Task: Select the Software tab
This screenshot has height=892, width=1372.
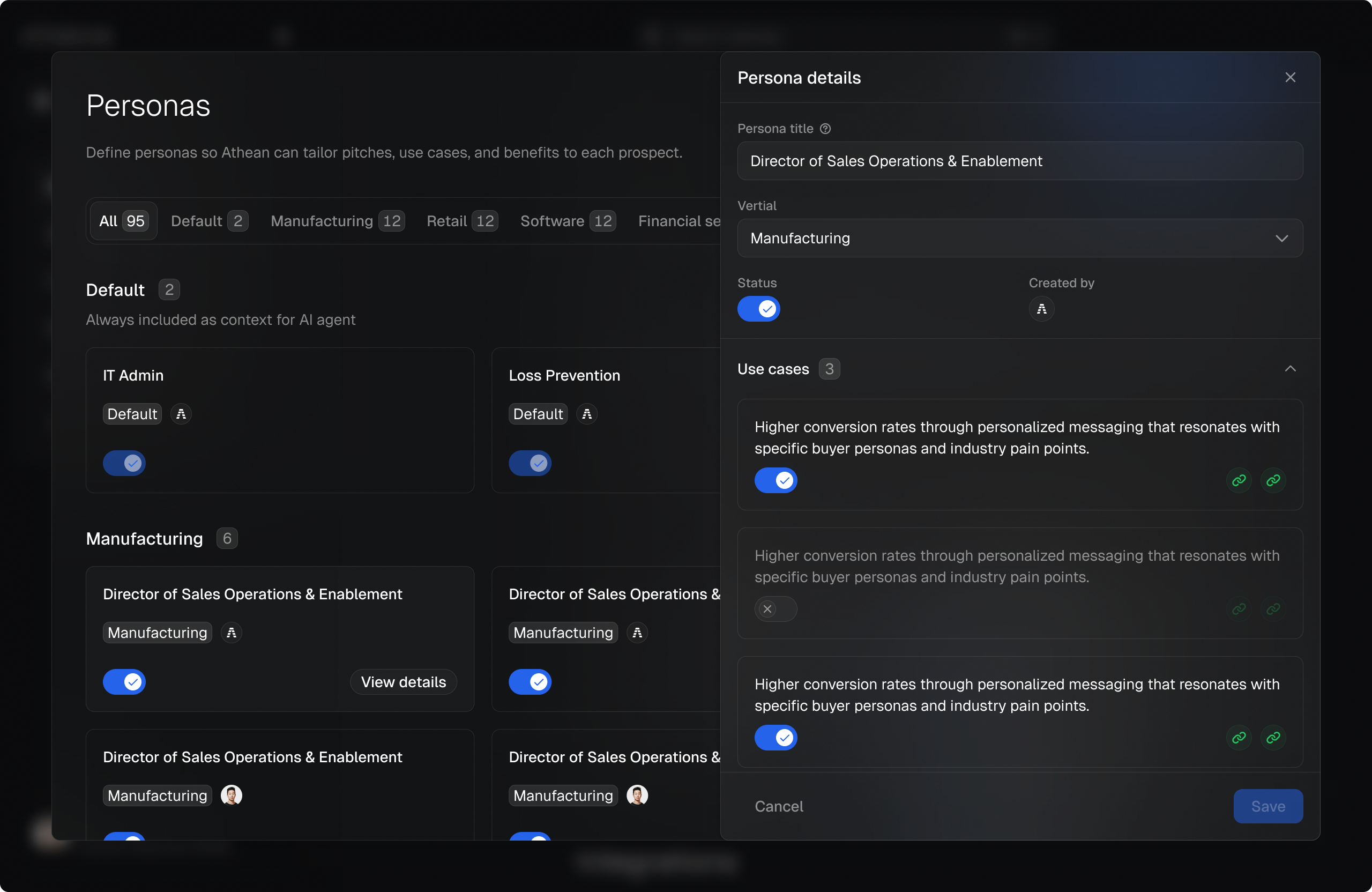Action: click(567, 221)
